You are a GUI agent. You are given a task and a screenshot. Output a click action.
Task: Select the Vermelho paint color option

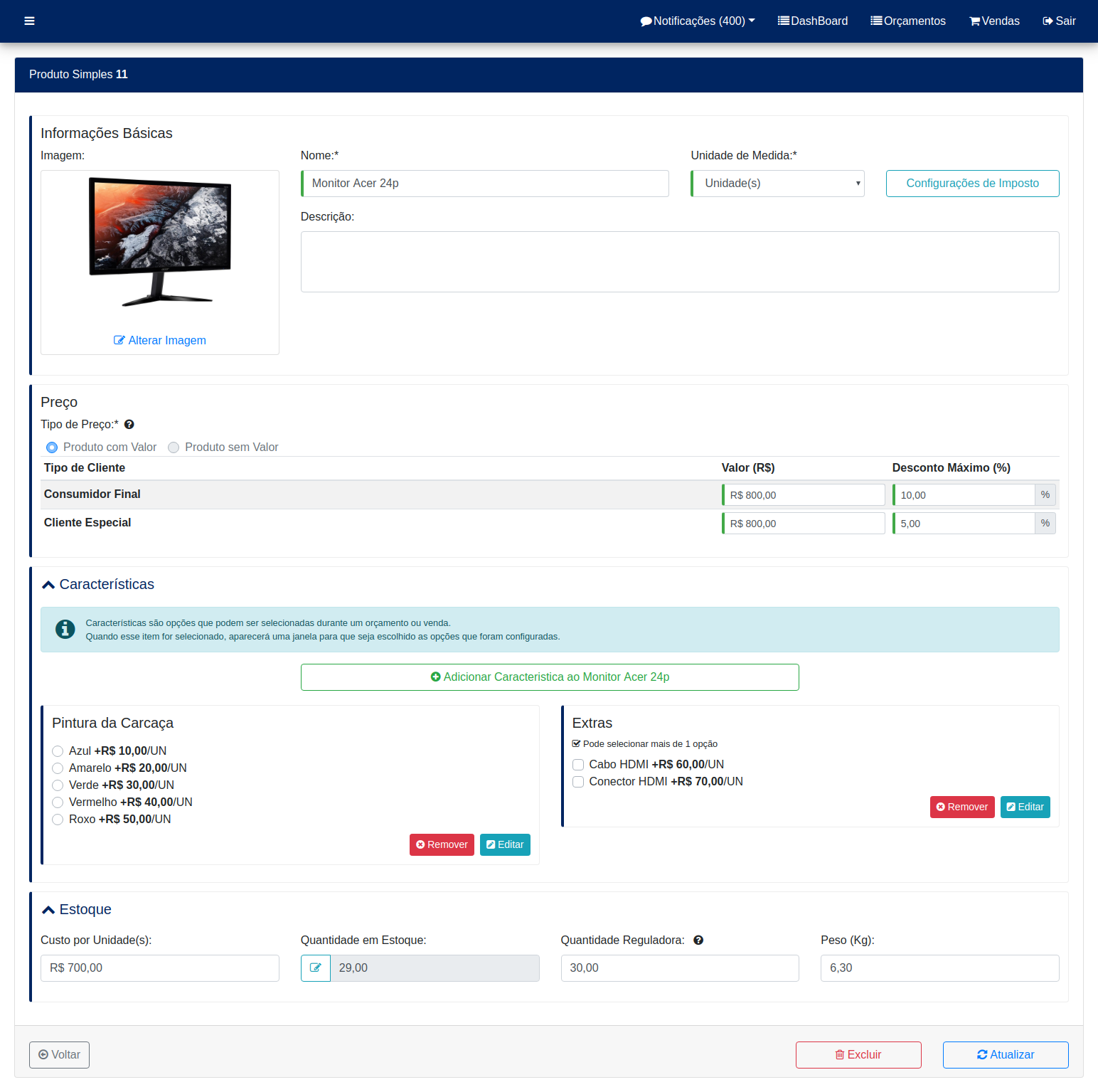(x=58, y=802)
